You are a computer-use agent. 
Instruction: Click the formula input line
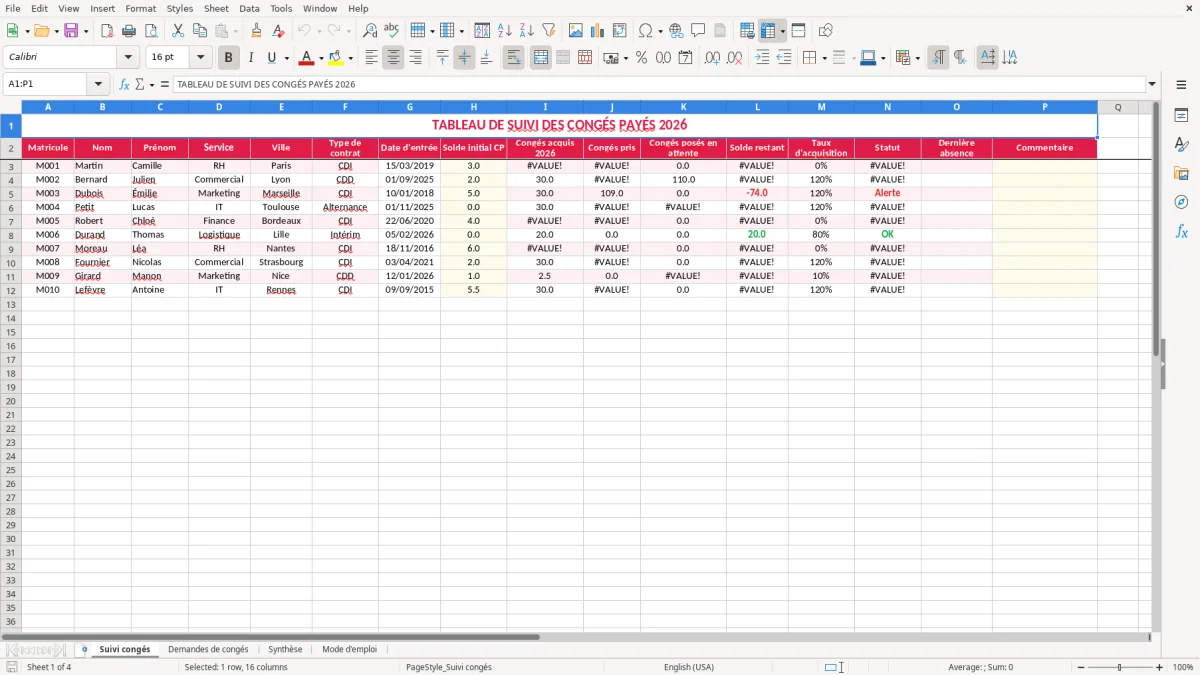(x=658, y=84)
